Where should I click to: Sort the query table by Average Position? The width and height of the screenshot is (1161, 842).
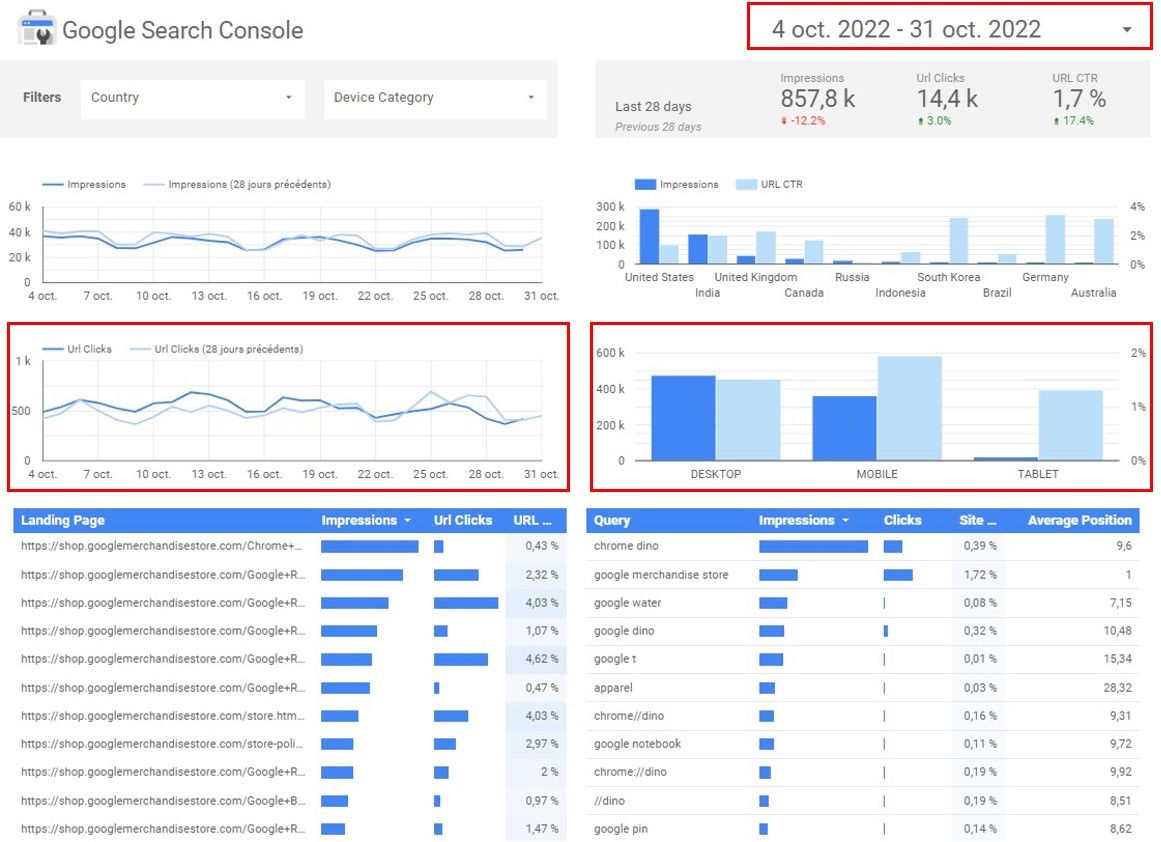click(x=1080, y=521)
